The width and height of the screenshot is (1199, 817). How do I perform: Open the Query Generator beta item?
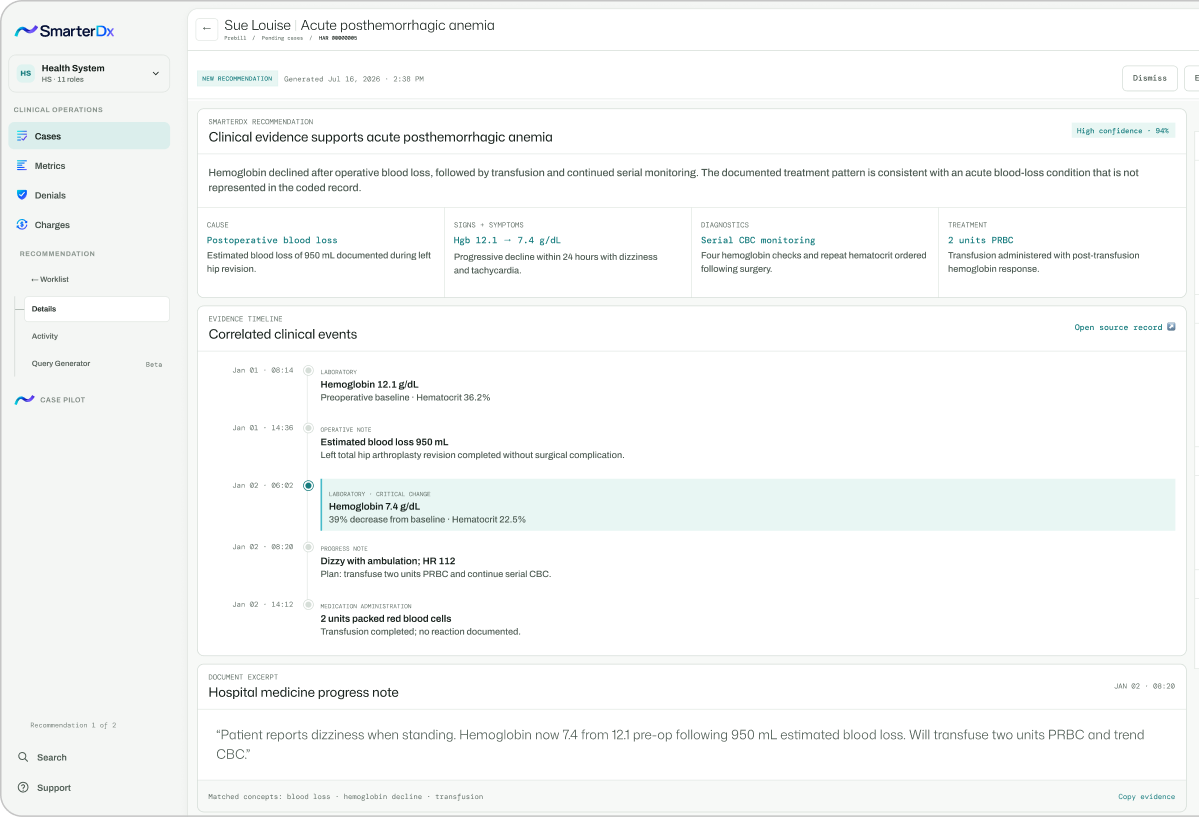pyautogui.click(x=96, y=364)
